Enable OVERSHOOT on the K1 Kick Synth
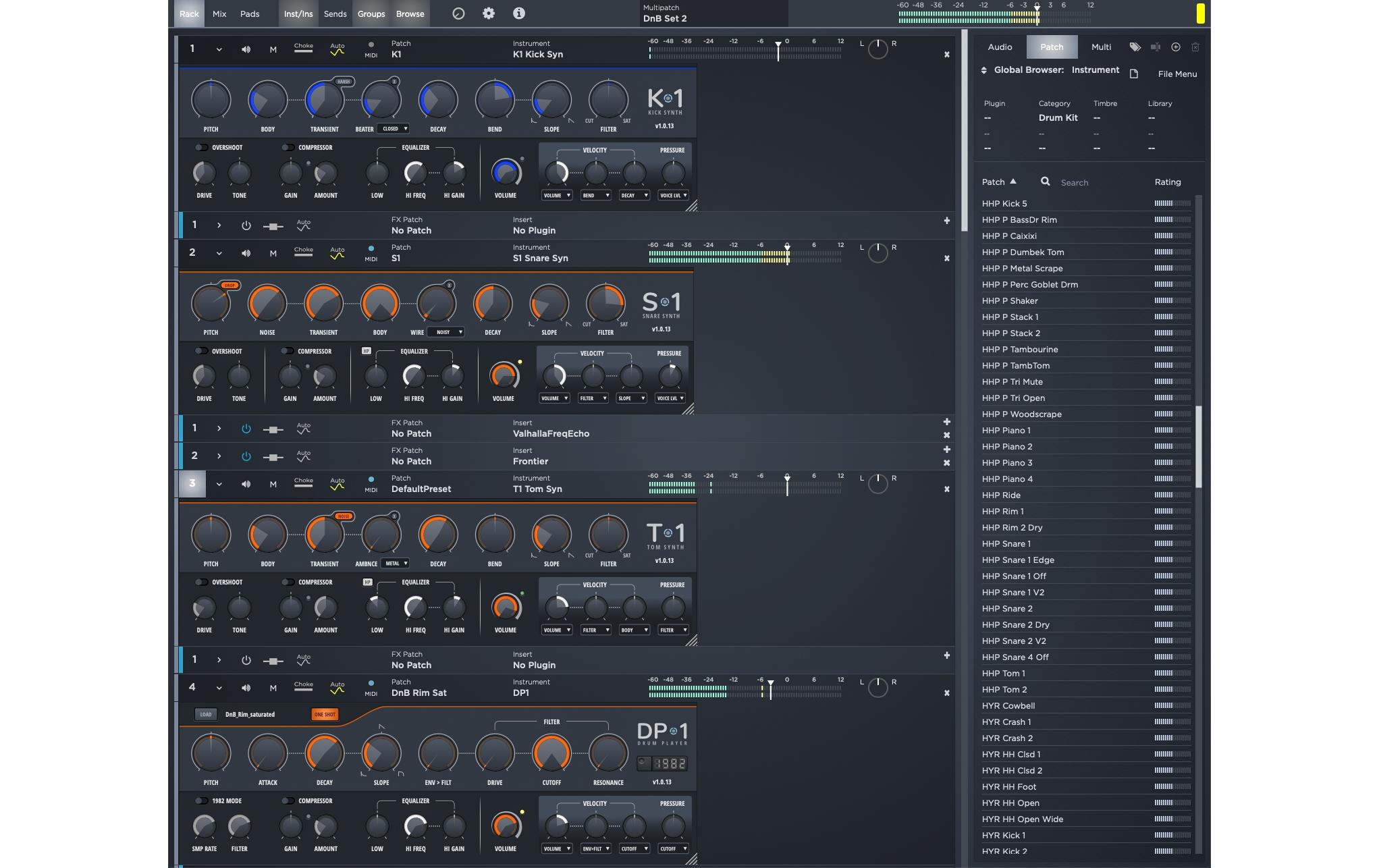 point(201,147)
